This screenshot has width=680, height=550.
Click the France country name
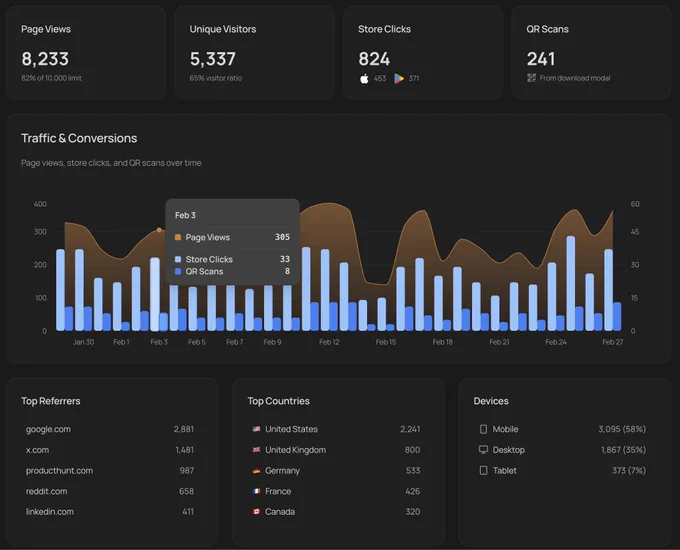click(278, 491)
